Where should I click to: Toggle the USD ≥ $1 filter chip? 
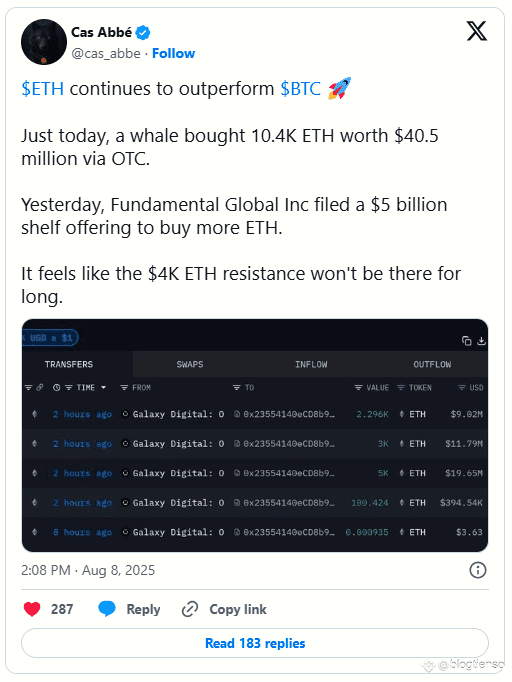pyautogui.click(x=50, y=338)
